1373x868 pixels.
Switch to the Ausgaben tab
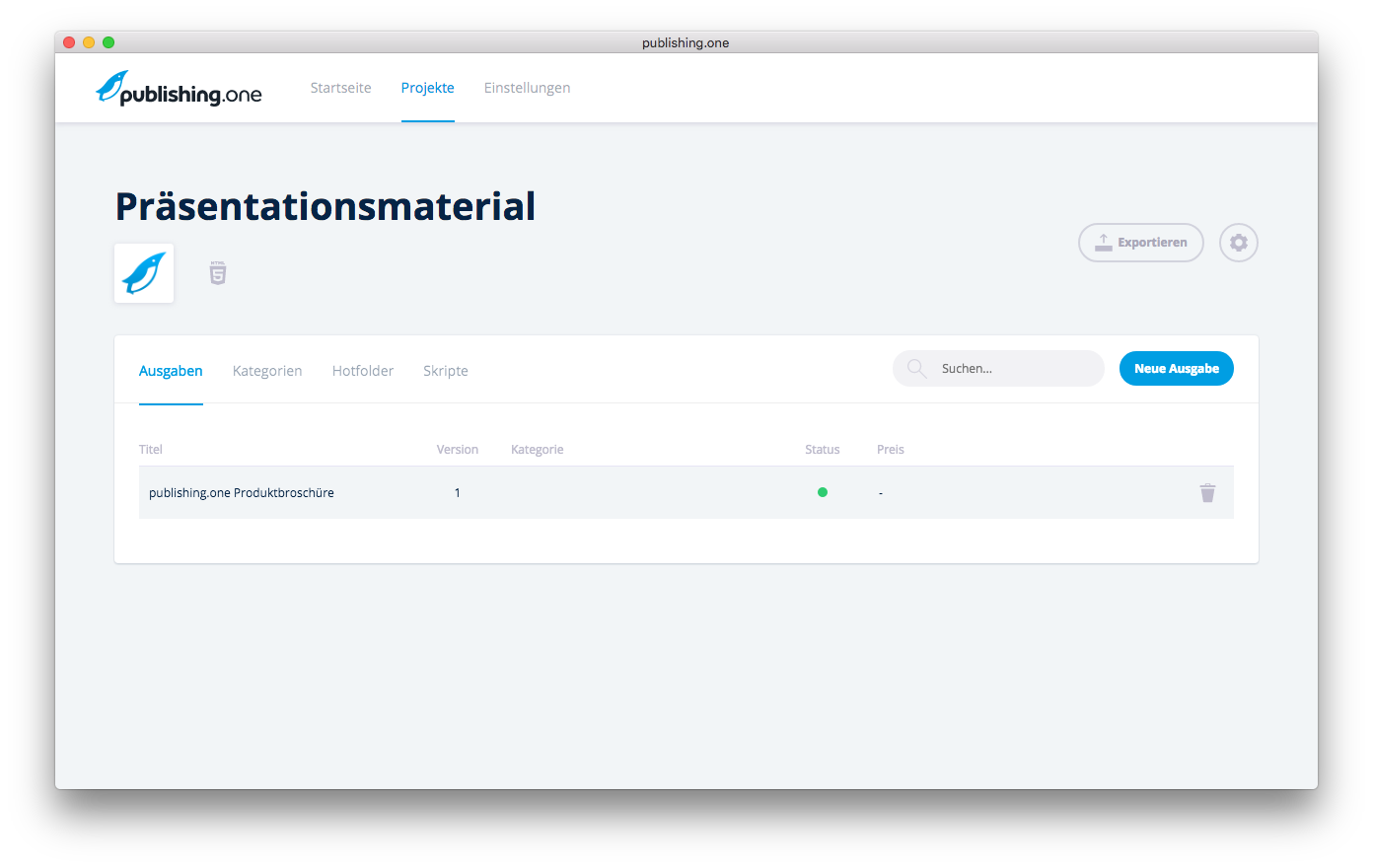[171, 371]
